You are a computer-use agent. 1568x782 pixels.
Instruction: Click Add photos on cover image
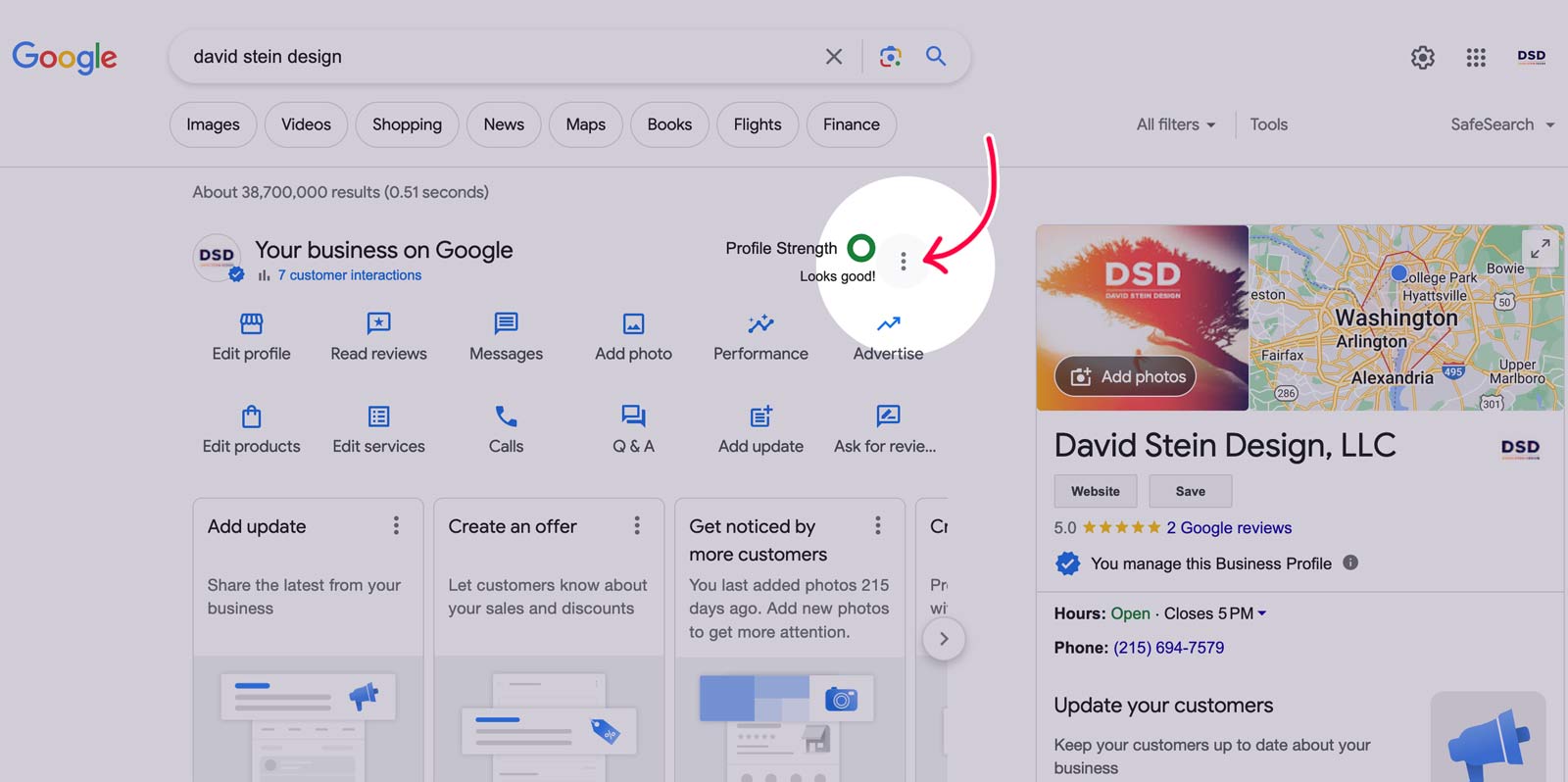click(x=1125, y=376)
